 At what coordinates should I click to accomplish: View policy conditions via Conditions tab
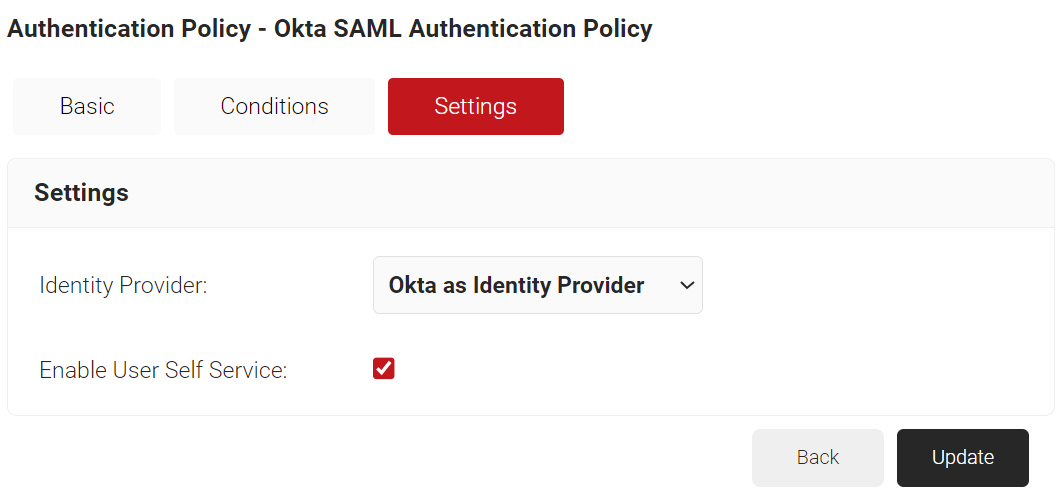click(274, 106)
